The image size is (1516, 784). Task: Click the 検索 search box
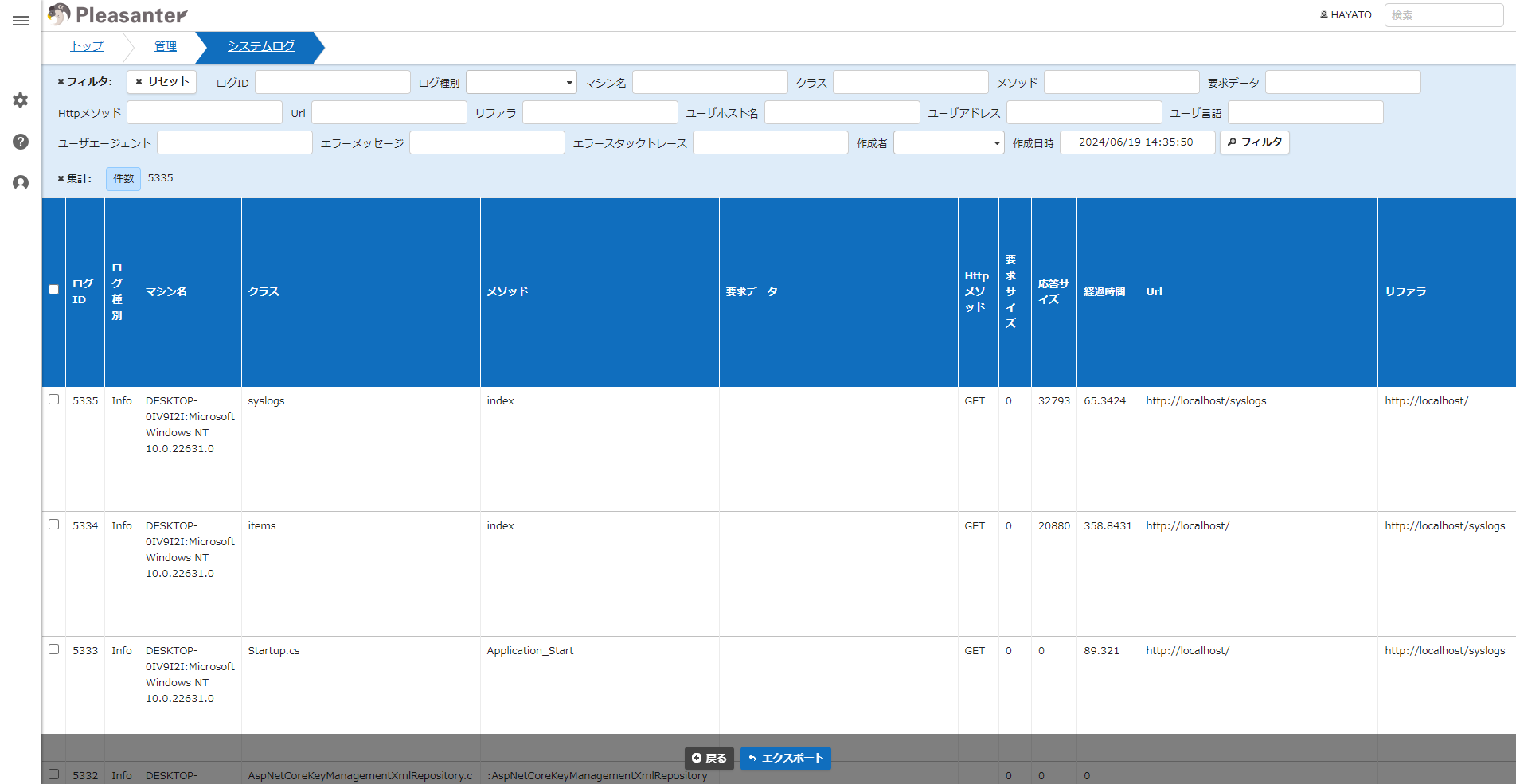1444,15
